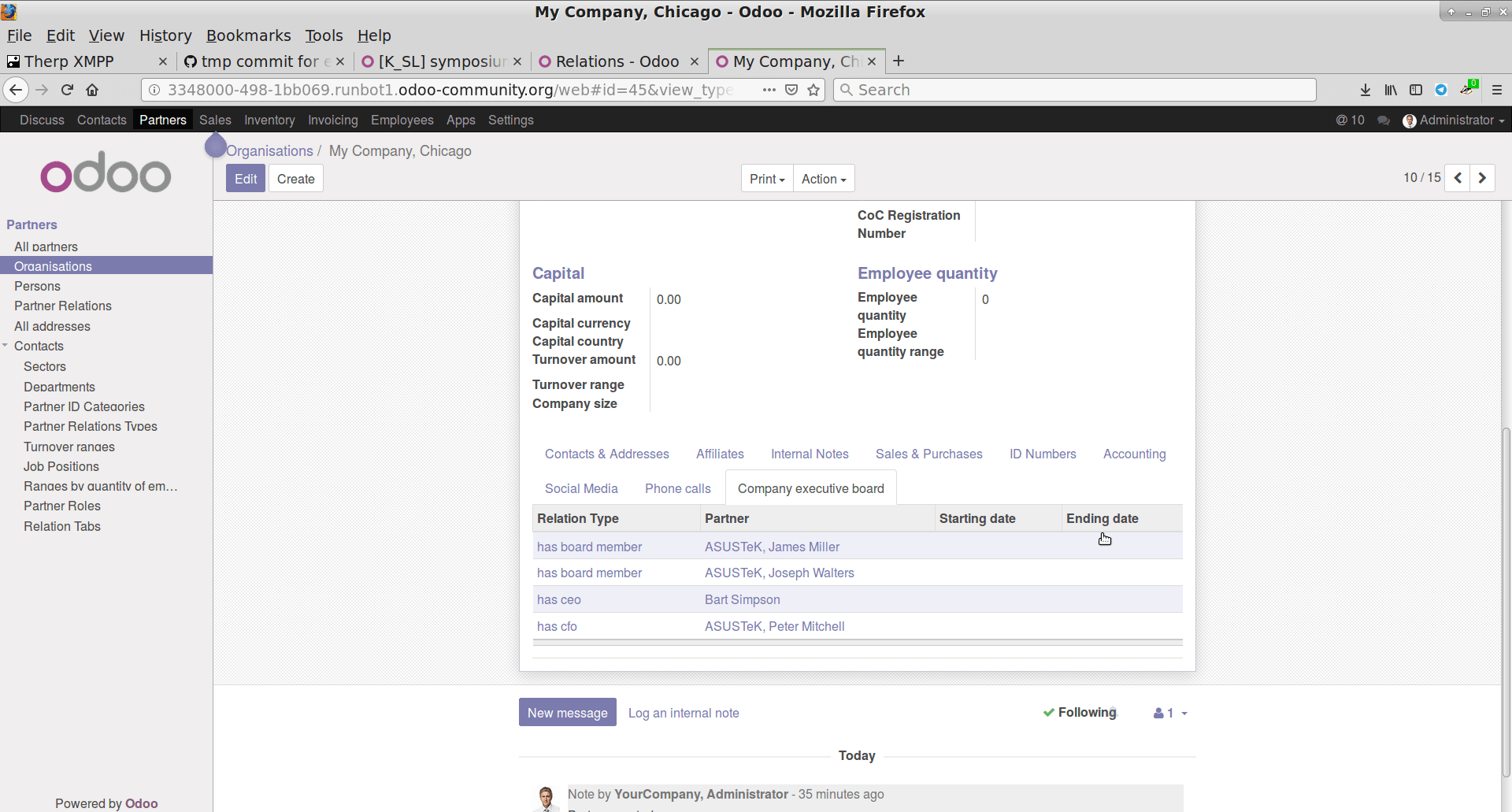Viewport: 1512px width, 812px height.
Task: Open a new browser tab
Action: 899,61
